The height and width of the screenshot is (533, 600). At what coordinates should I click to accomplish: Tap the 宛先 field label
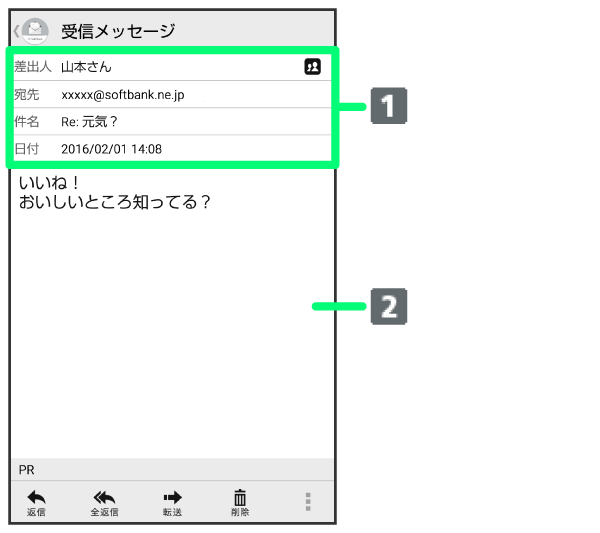(x=26, y=95)
